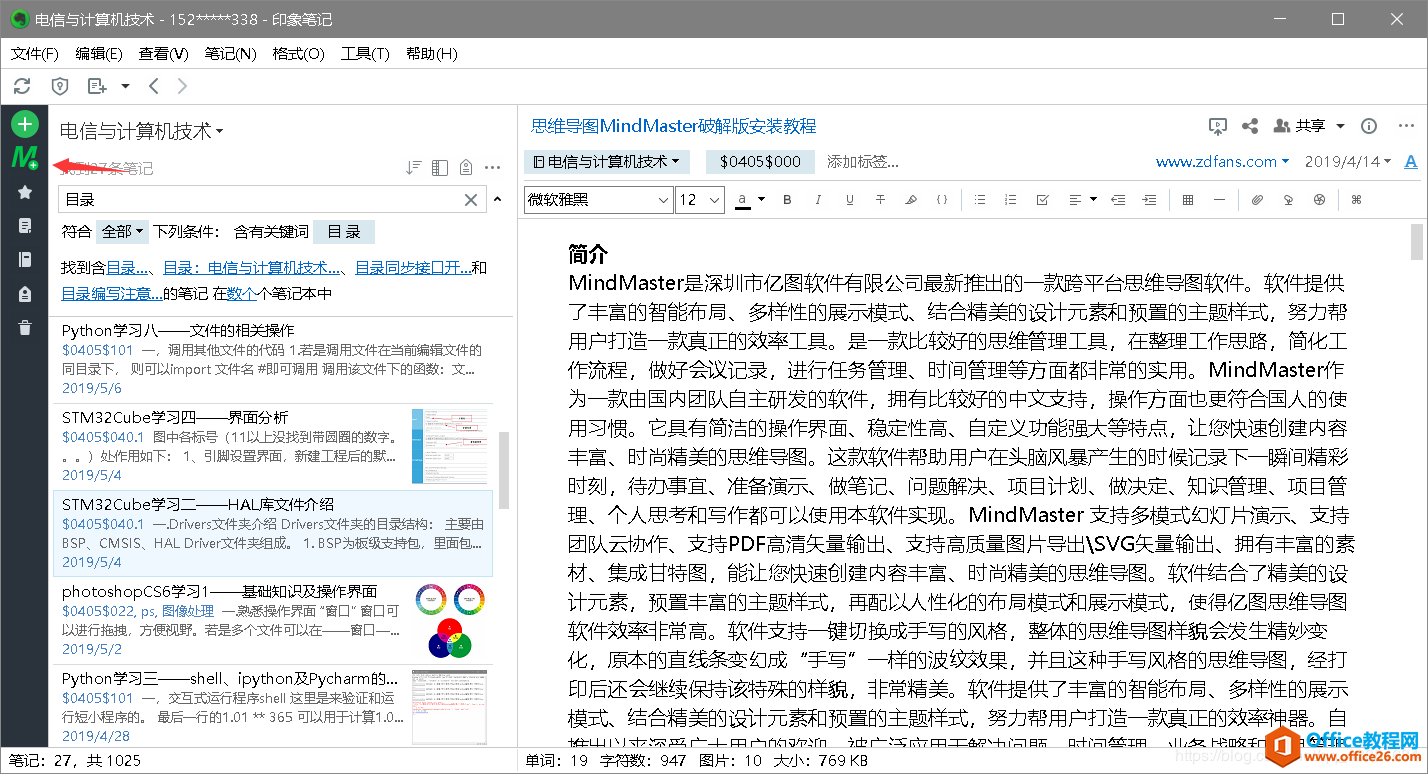Click the green plus new note button
The width and height of the screenshot is (1428, 774).
point(25,124)
